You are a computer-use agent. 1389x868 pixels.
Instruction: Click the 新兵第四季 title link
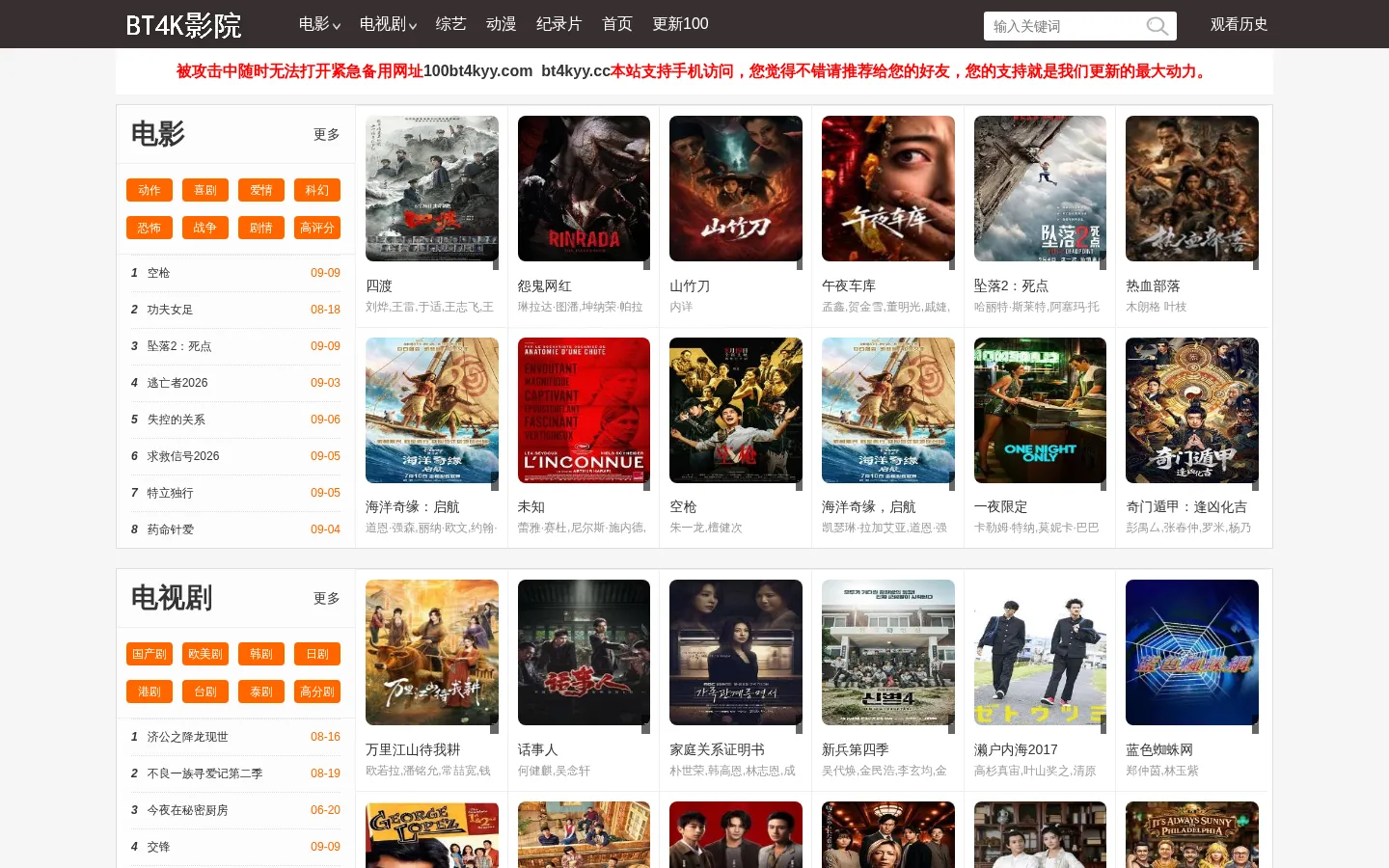856,749
